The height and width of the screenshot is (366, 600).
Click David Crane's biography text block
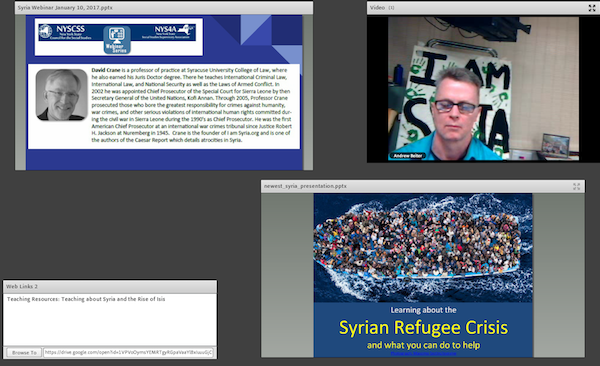click(x=191, y=105)
